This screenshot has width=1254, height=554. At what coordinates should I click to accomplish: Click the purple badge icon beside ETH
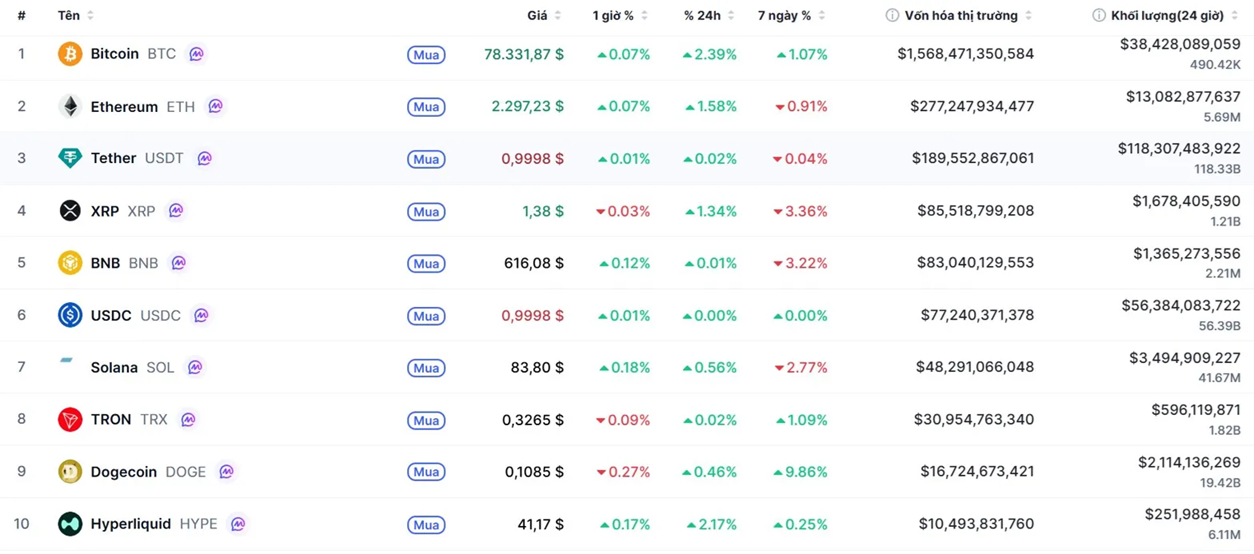(216, 106)
